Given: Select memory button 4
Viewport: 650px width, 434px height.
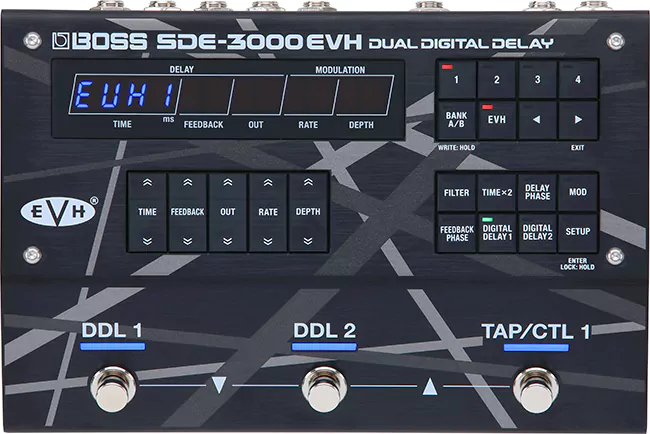Looking at the screenshot, I should (x=578, y=80).
